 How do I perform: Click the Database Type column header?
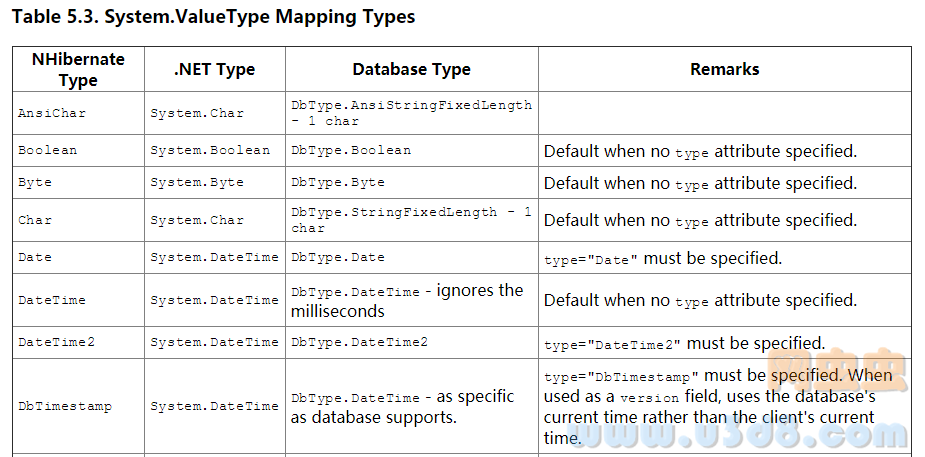point(412,70)
